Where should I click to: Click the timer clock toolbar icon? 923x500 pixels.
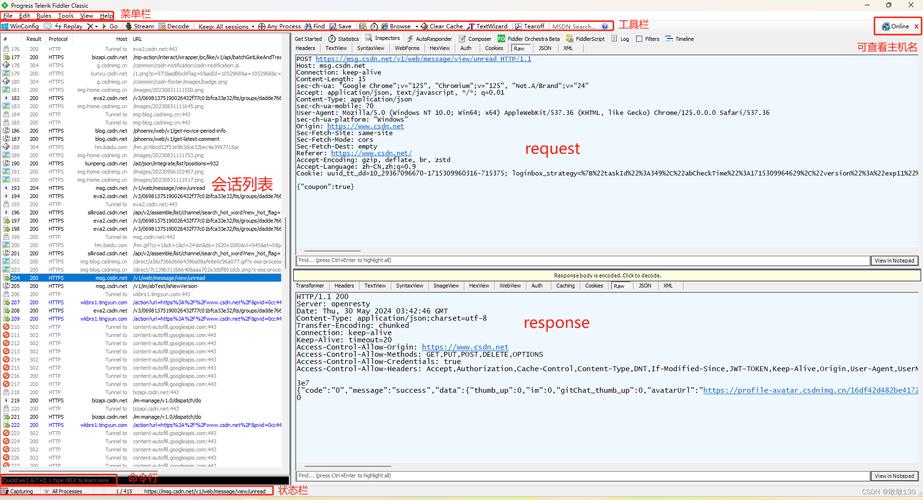coord(374,27)
